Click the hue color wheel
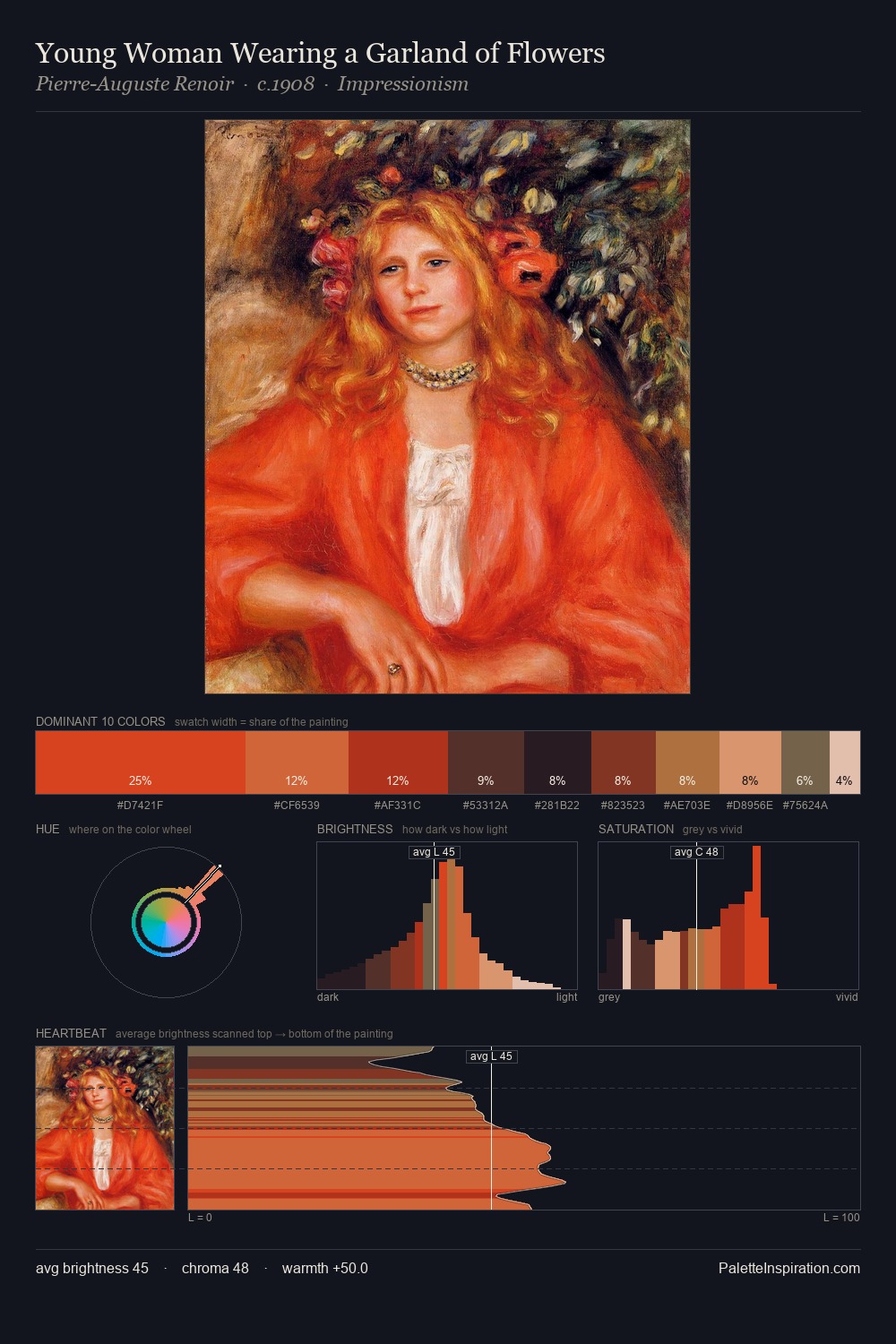The height and width of the screenshot is (1344, 896). click(x=166, y=922)
